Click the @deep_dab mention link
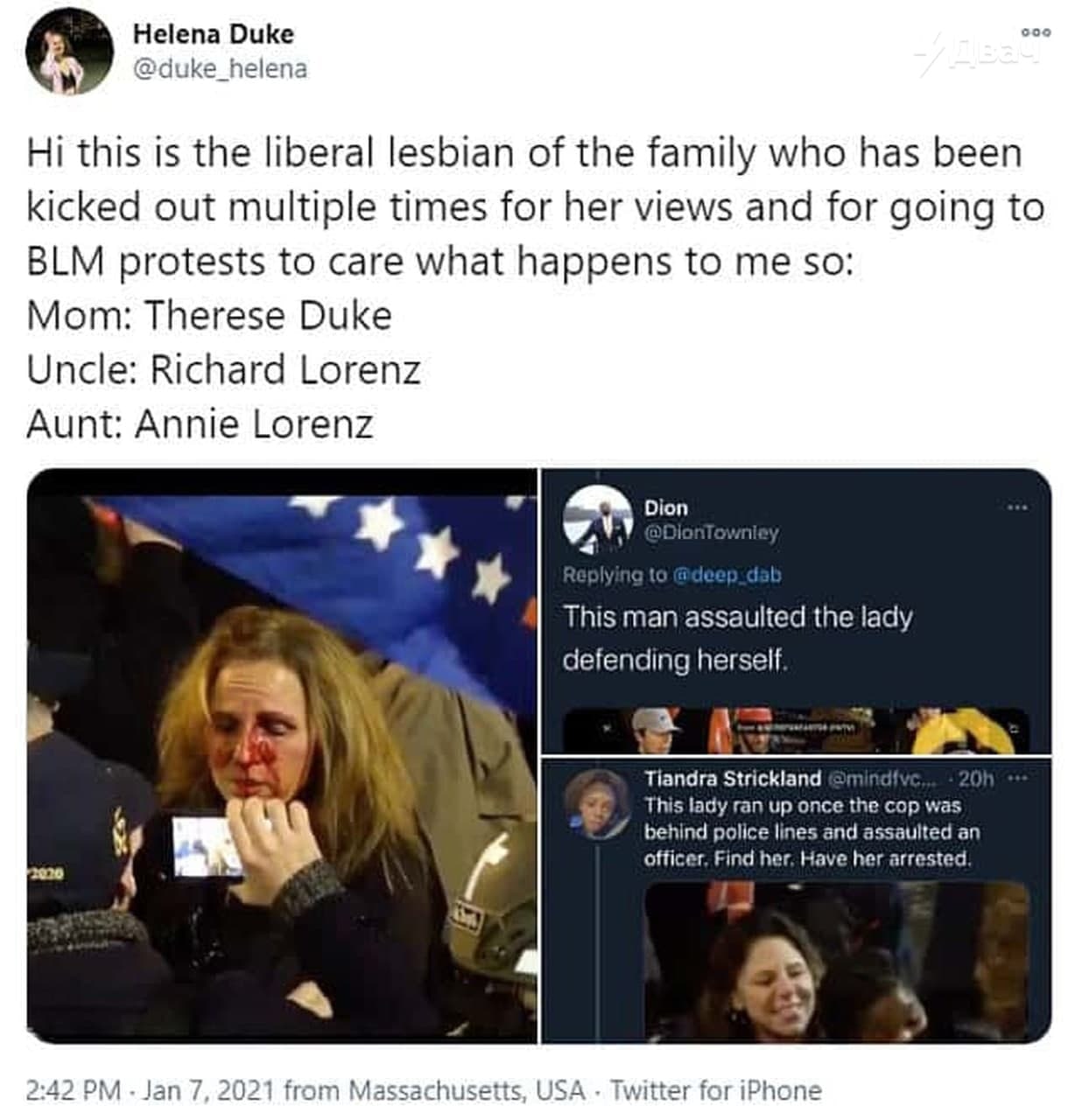 pos(727,575)
